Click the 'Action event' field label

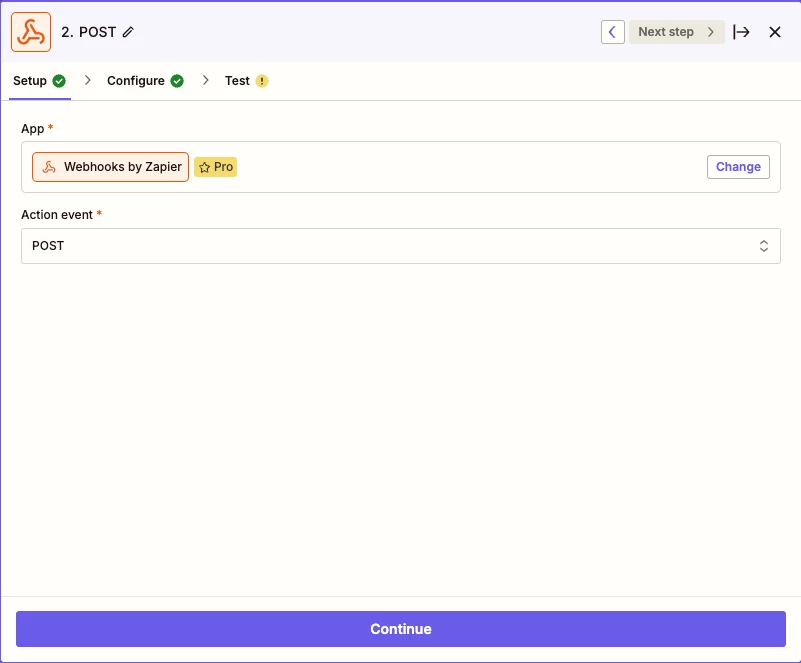57,215
